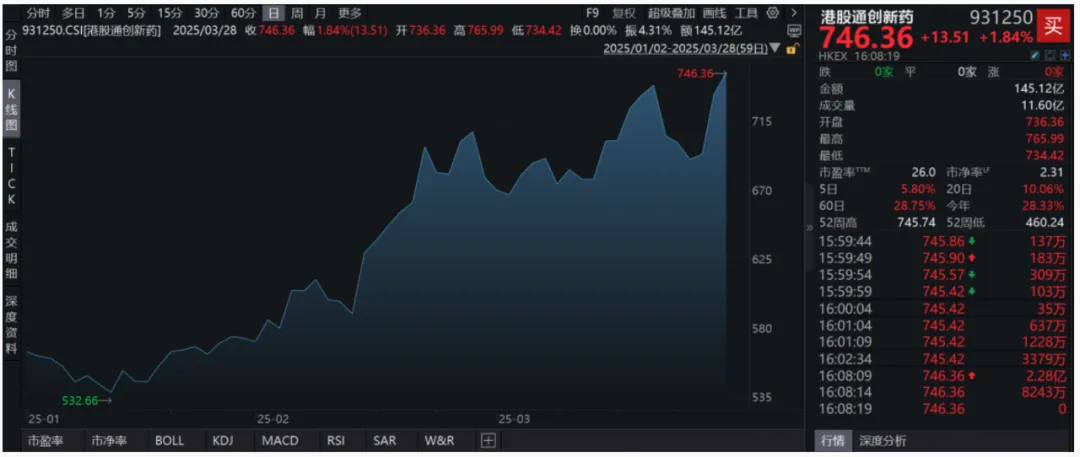Click the plus icon to add an indicator
Screen dimensions: 1080x457
(487, 440)
